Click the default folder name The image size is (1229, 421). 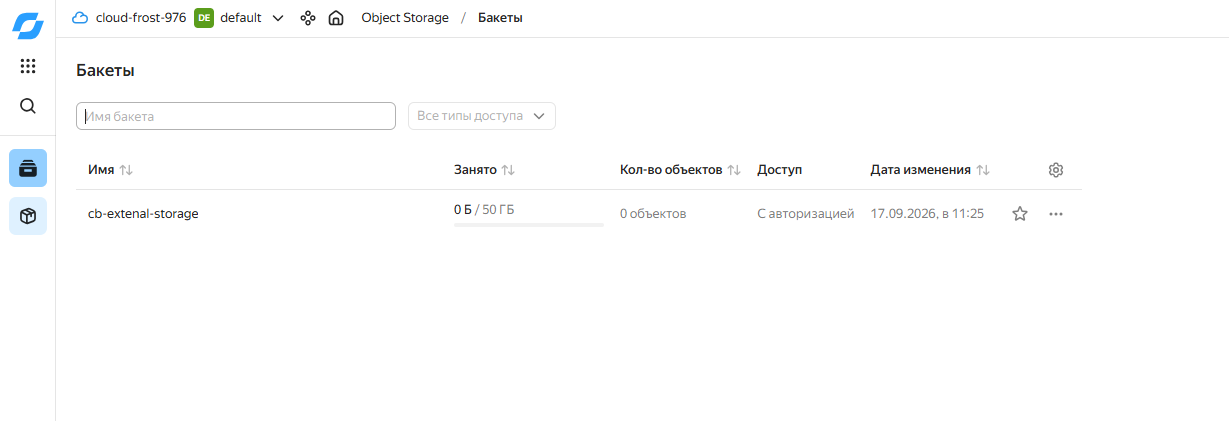coord(241,18)
